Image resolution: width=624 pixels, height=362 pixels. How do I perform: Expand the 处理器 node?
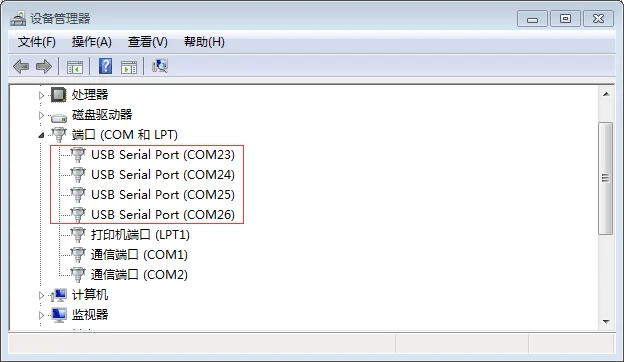point(41,95)
